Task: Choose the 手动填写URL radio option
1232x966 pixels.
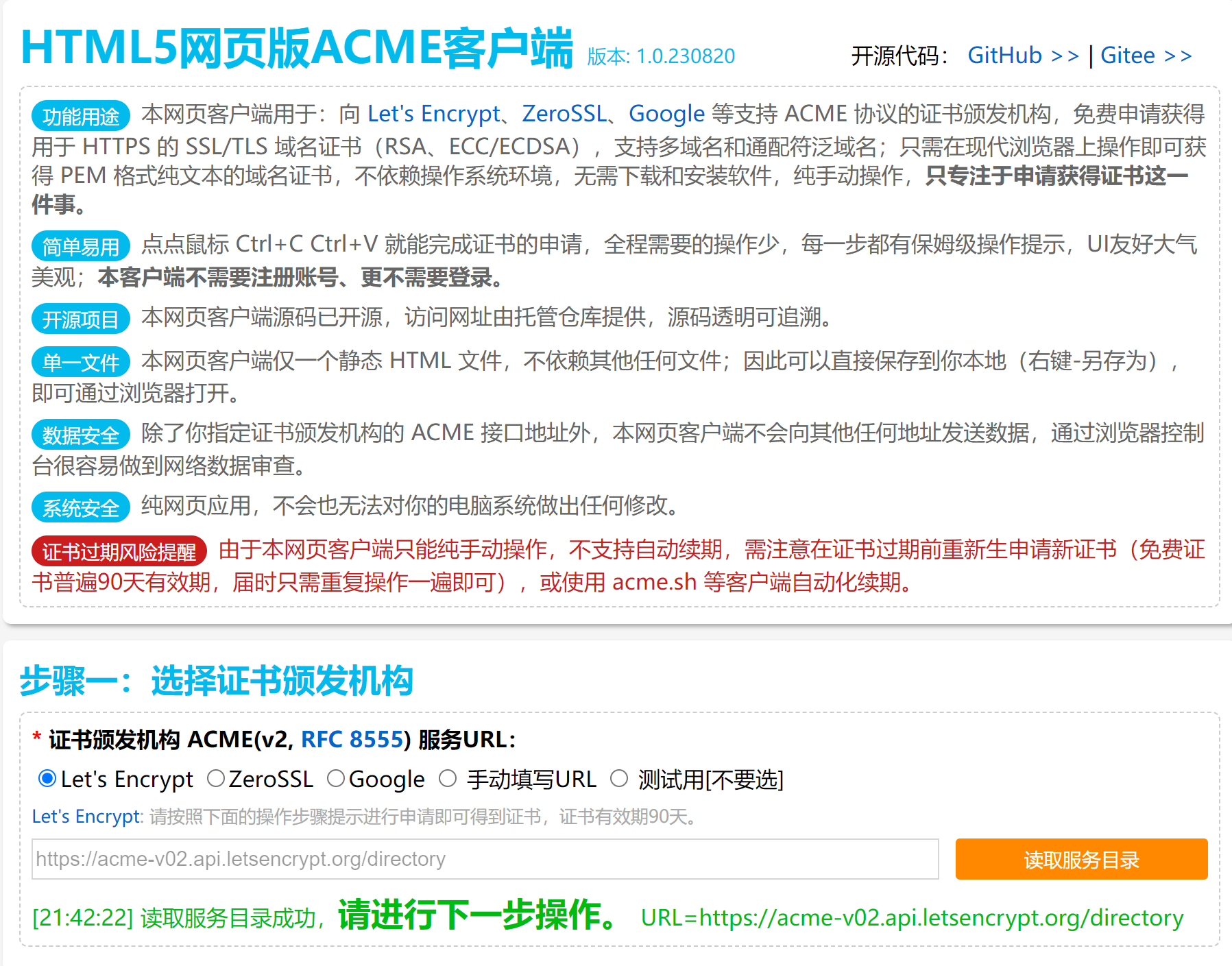Action: pyautogui.click(x=448, y=779)
